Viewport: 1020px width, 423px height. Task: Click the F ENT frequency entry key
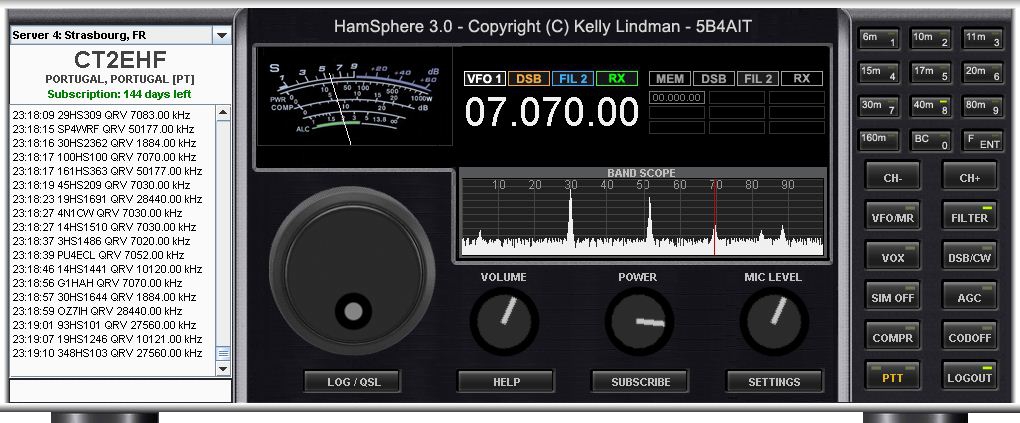point(982,141)
